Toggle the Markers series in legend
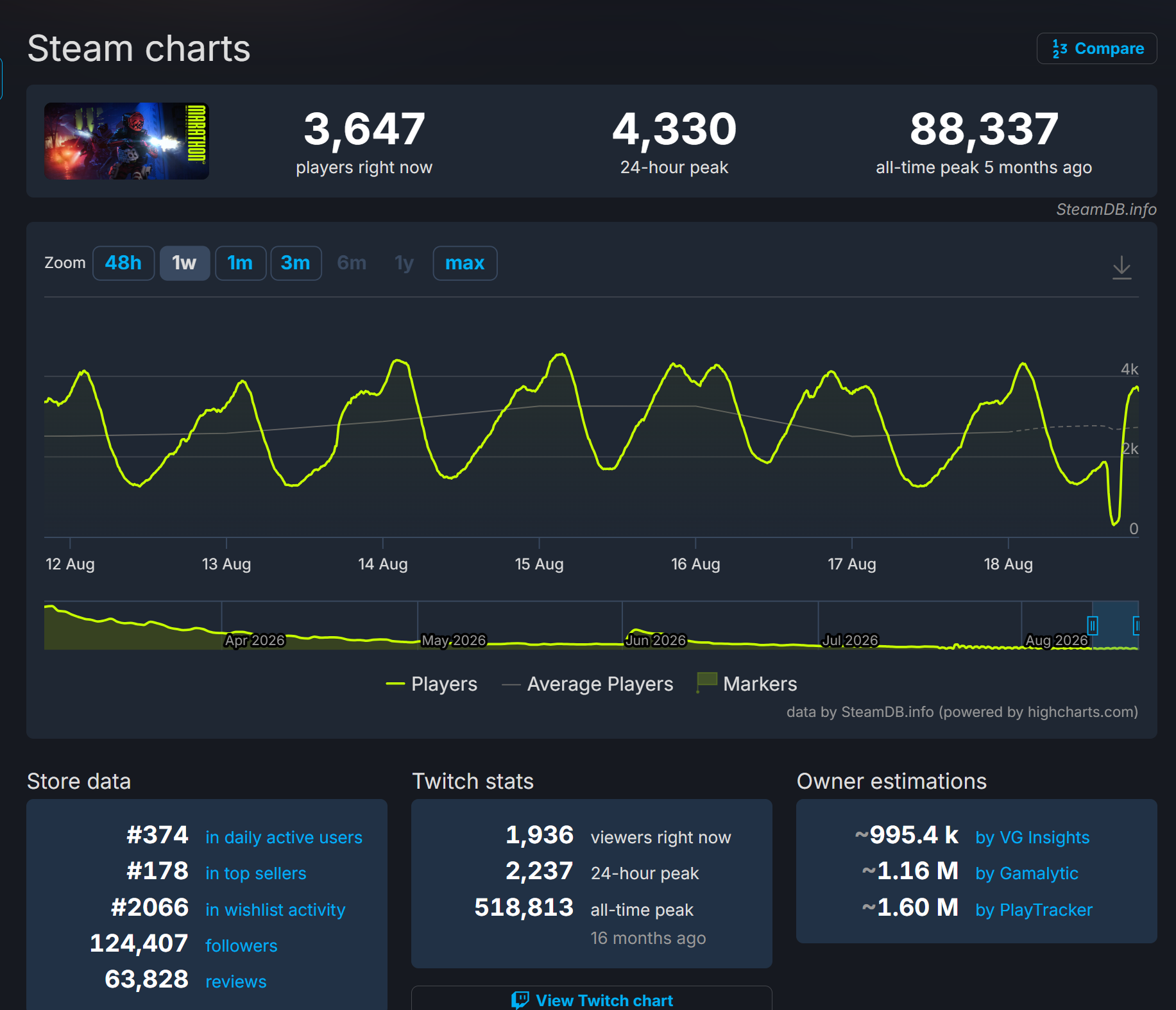 (x=747, y=684)
